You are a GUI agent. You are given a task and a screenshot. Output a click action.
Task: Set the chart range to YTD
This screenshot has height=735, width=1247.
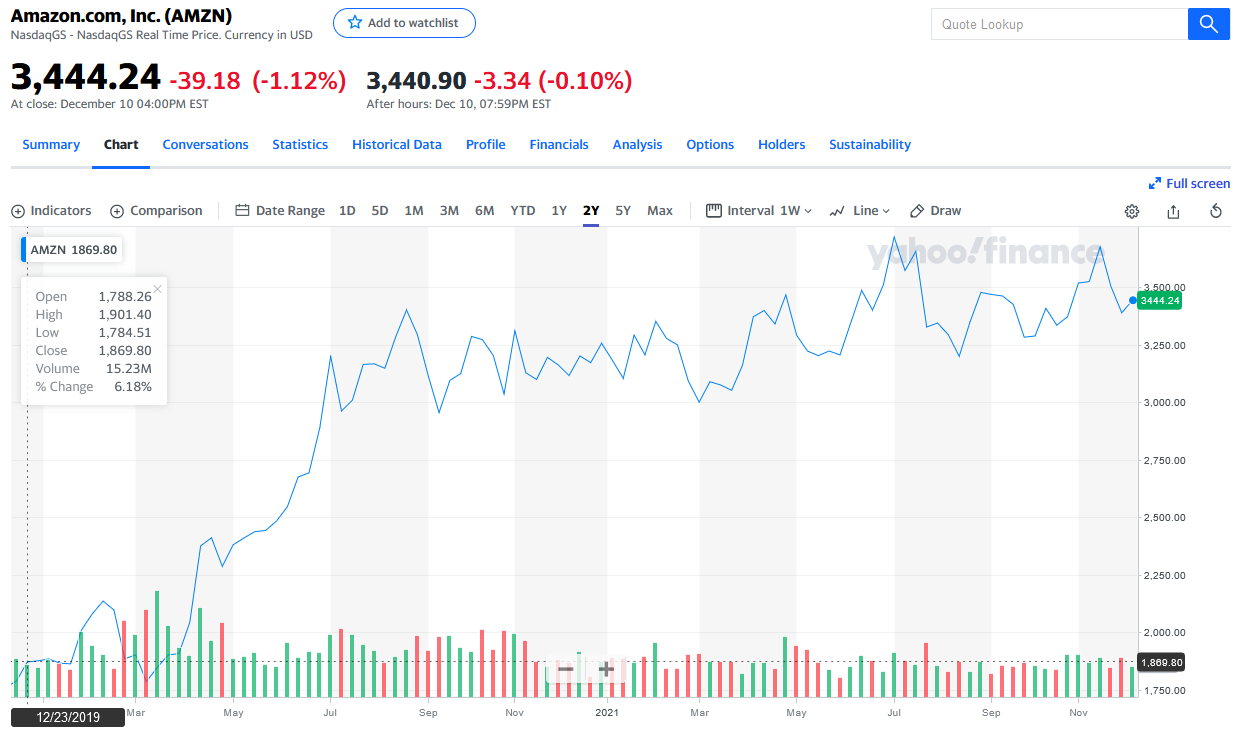coord(523,211)
